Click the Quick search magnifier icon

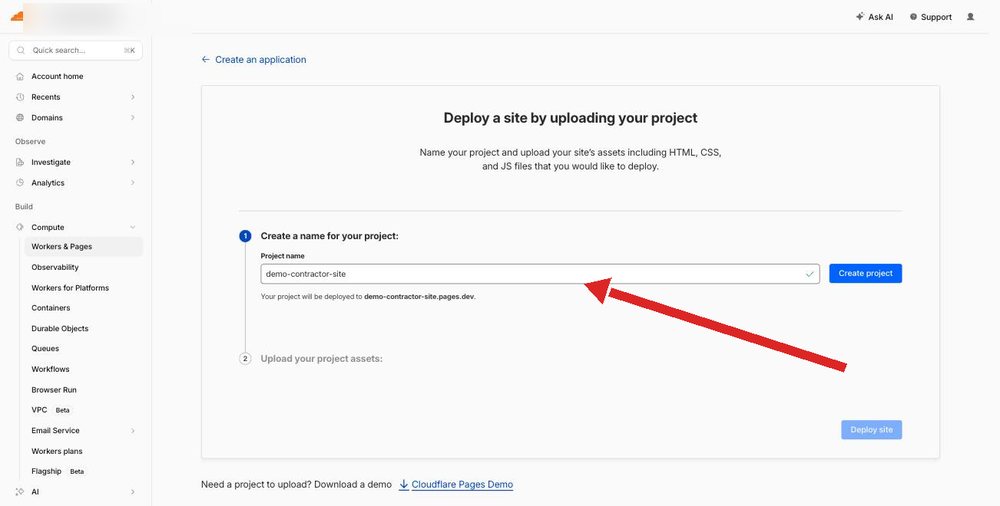(21, 50)
